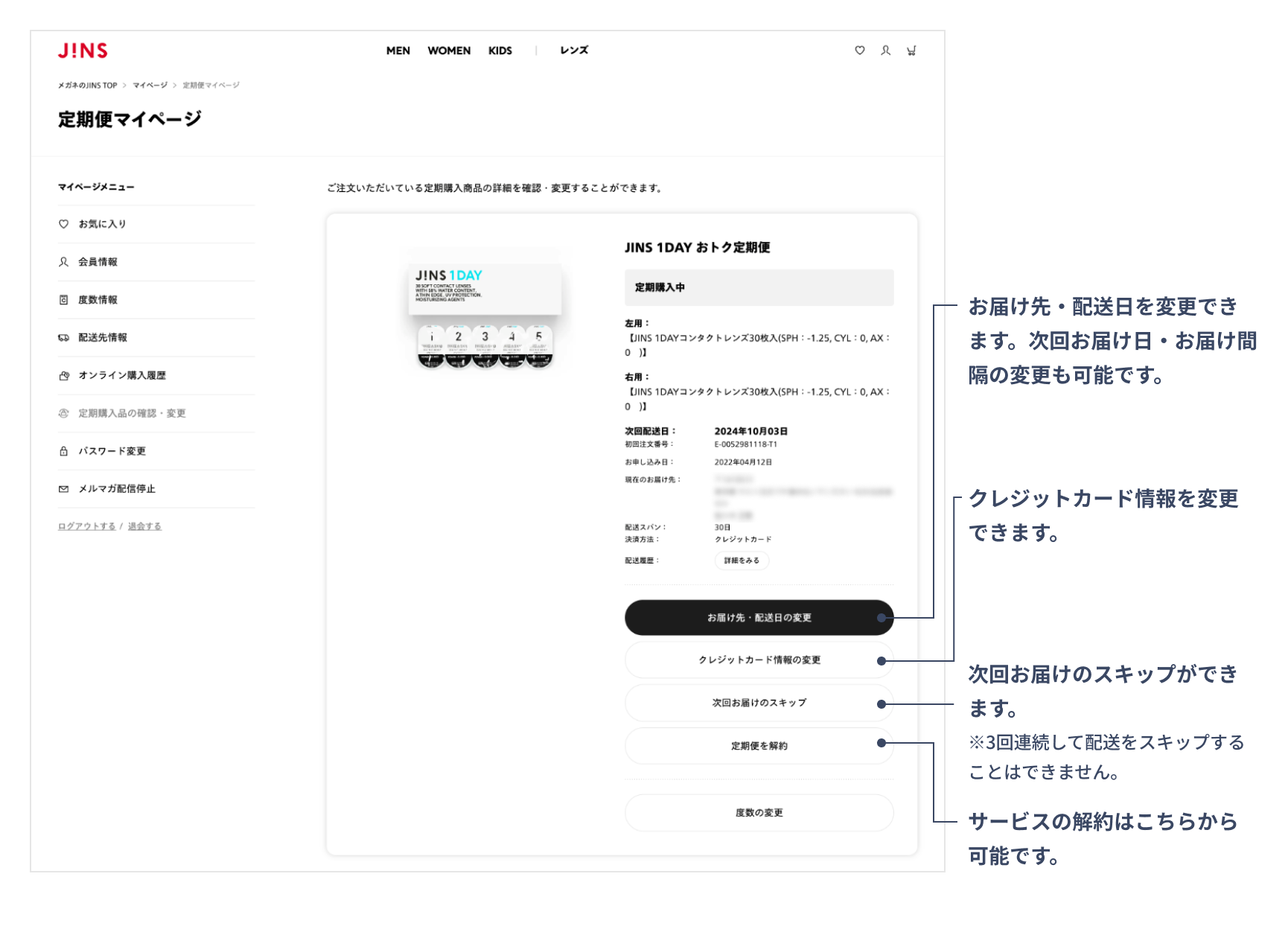This screenshot has height=932, width=1288.
Task: Go to マイページ breadcrumb link
Action: [x=150, y=86]
